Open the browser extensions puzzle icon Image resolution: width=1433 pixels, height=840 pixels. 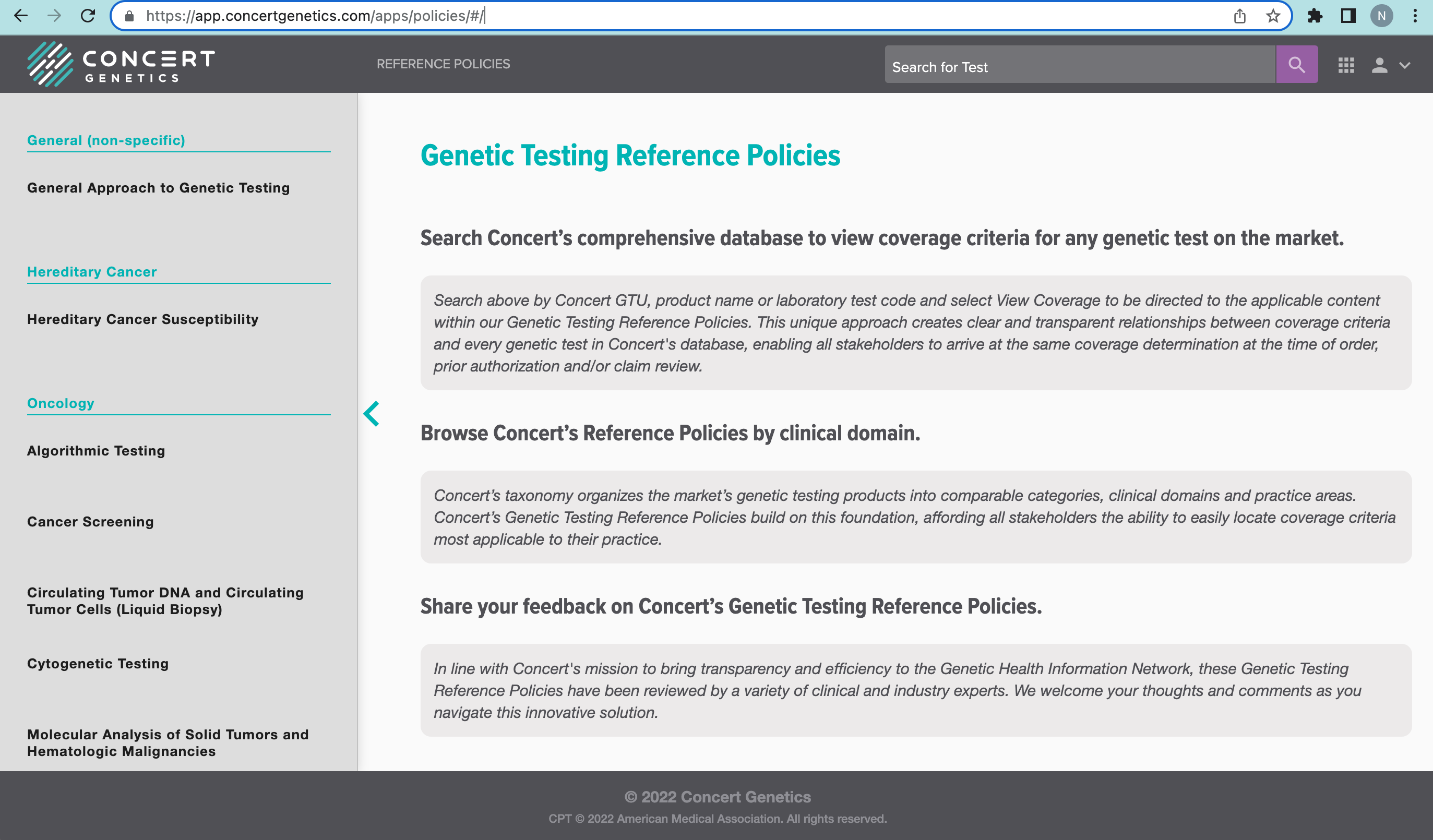click(x=1315, y=16)
